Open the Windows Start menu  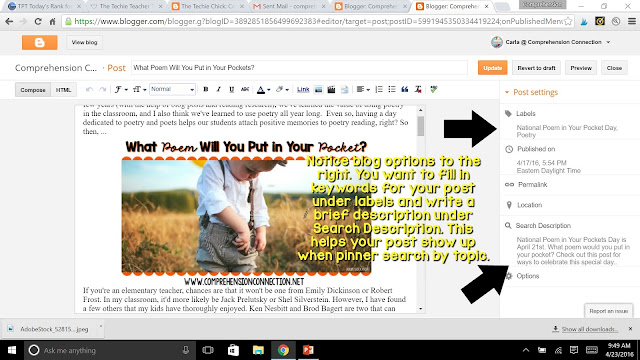(11, 350)
